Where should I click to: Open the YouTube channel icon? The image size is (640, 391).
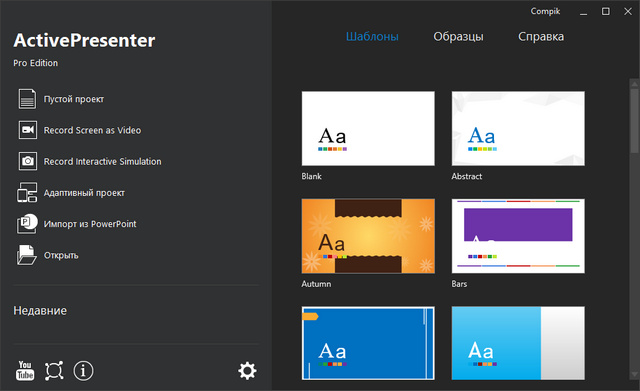tap(25, 371)
